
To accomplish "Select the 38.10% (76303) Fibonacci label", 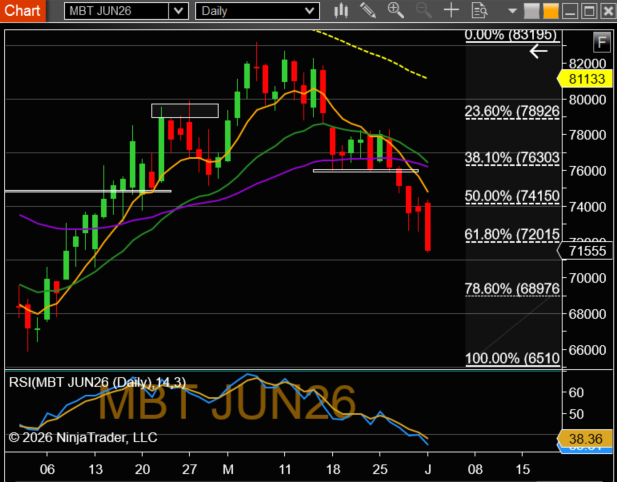I will tap(512, 157).
